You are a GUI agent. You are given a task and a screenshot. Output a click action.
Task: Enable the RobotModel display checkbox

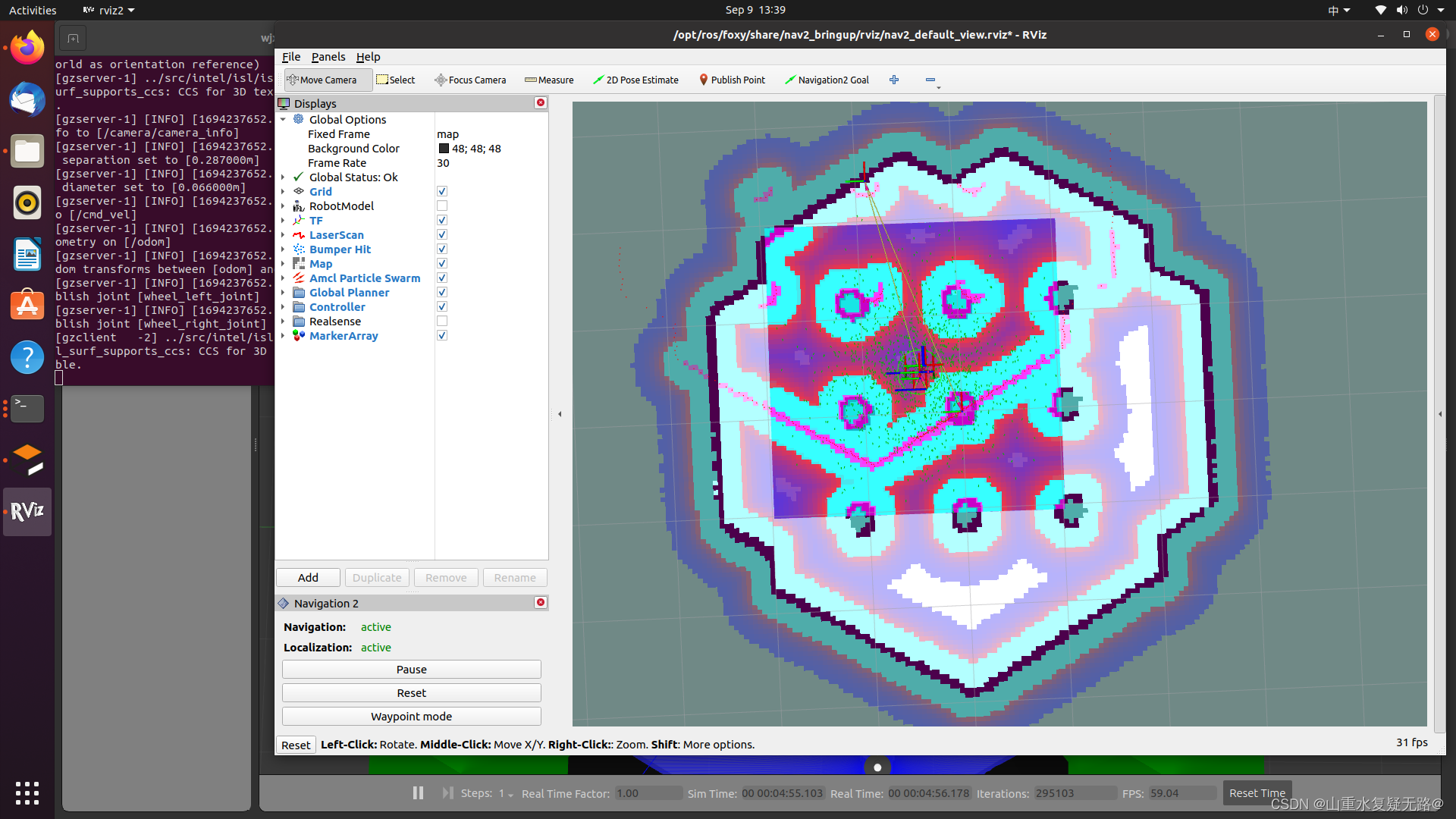point(442,206)
